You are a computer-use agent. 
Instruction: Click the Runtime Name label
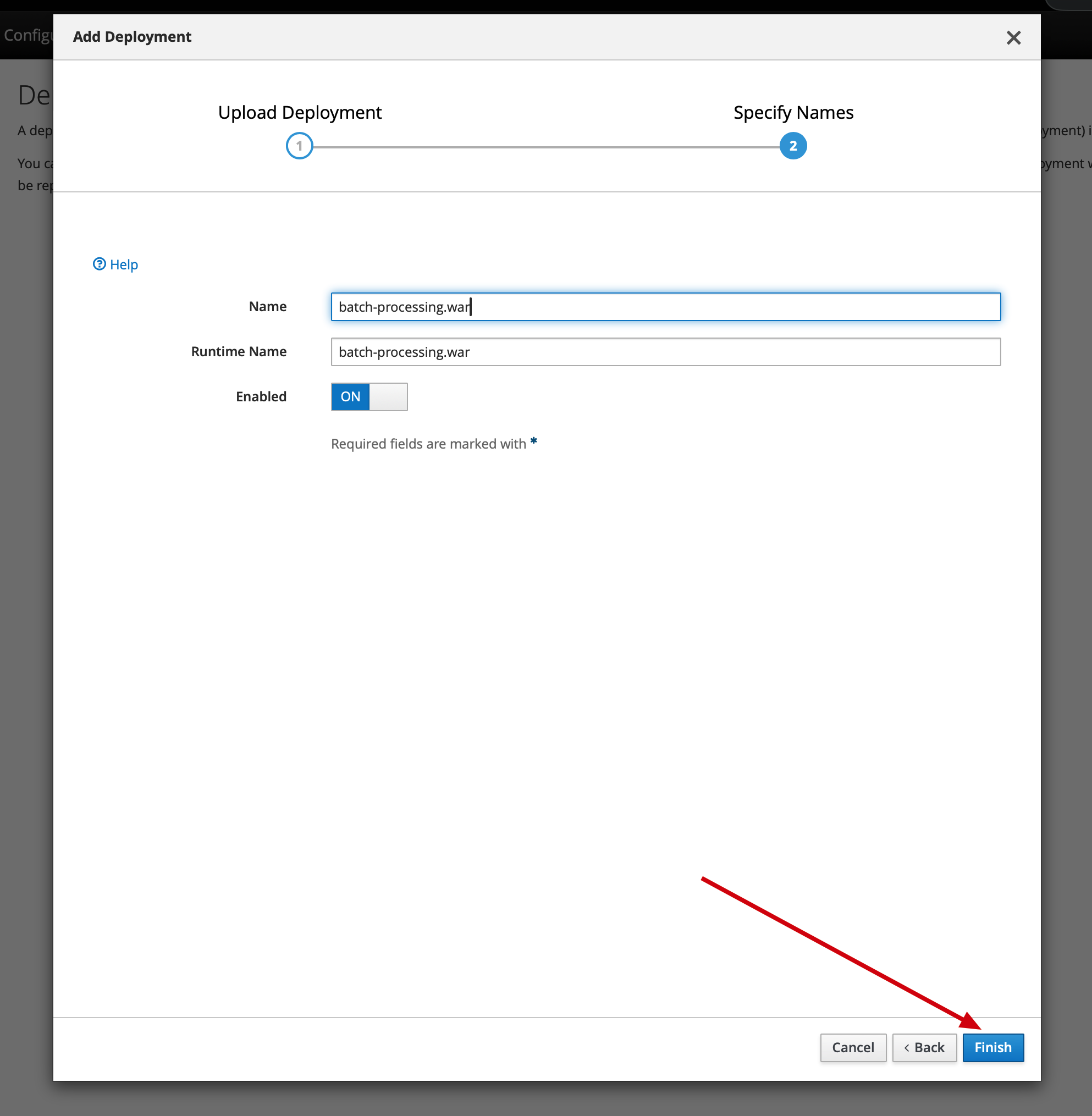pyautogui.click(x=239, y=351)
